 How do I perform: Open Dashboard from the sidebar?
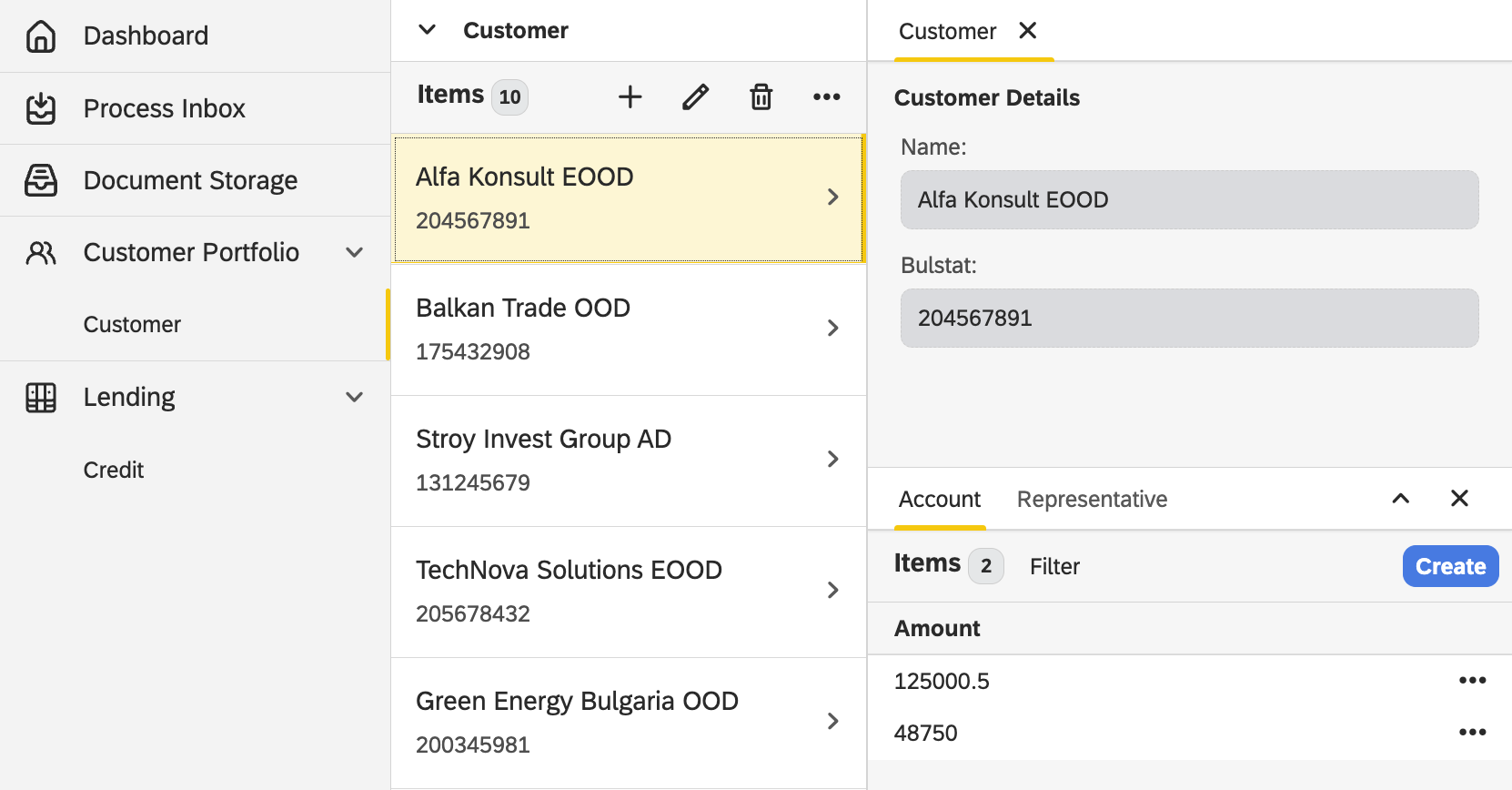(x=146, y=36)
